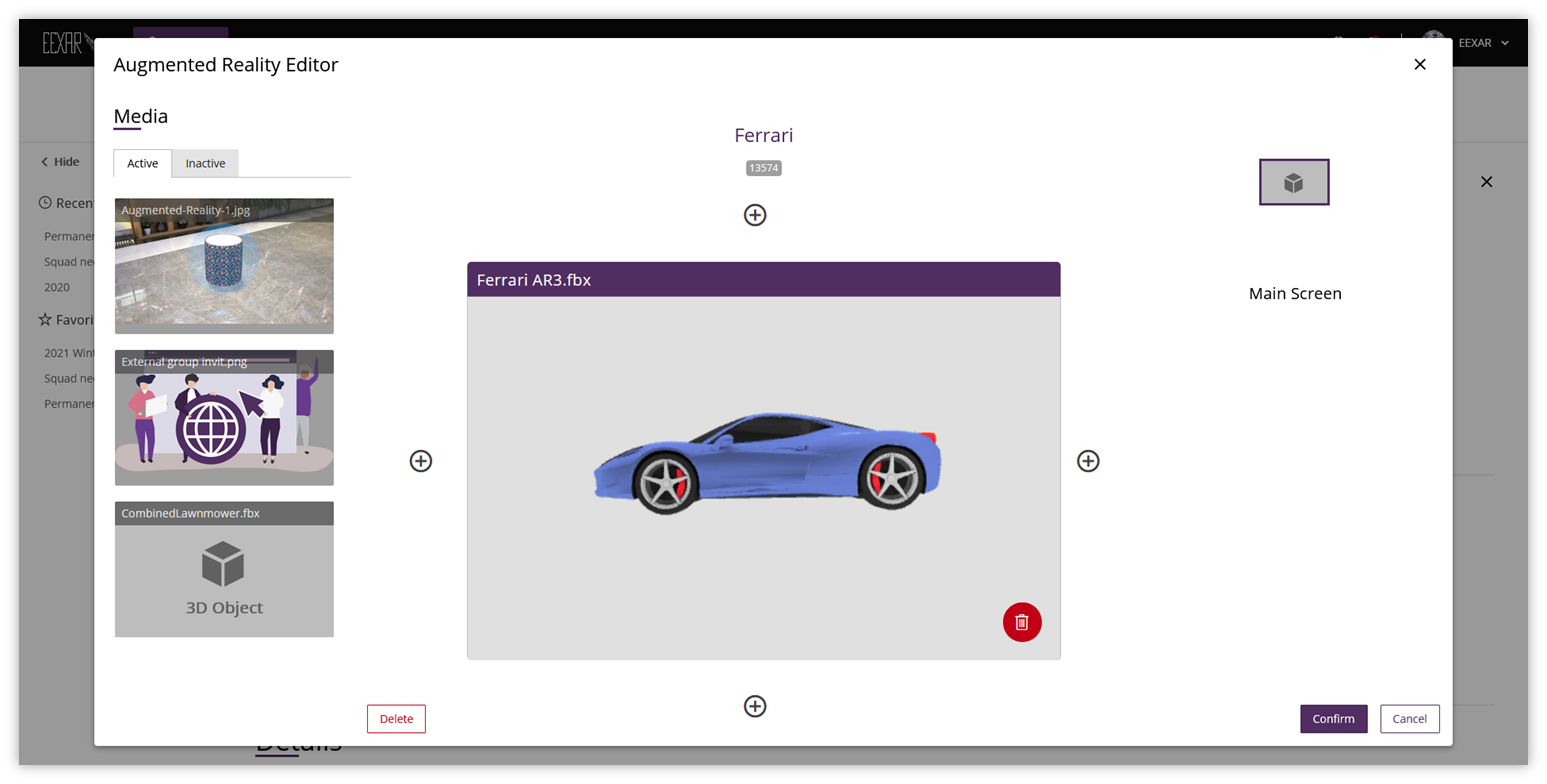Click the plus icon below the Ferrari card

[x=755, y=706]
